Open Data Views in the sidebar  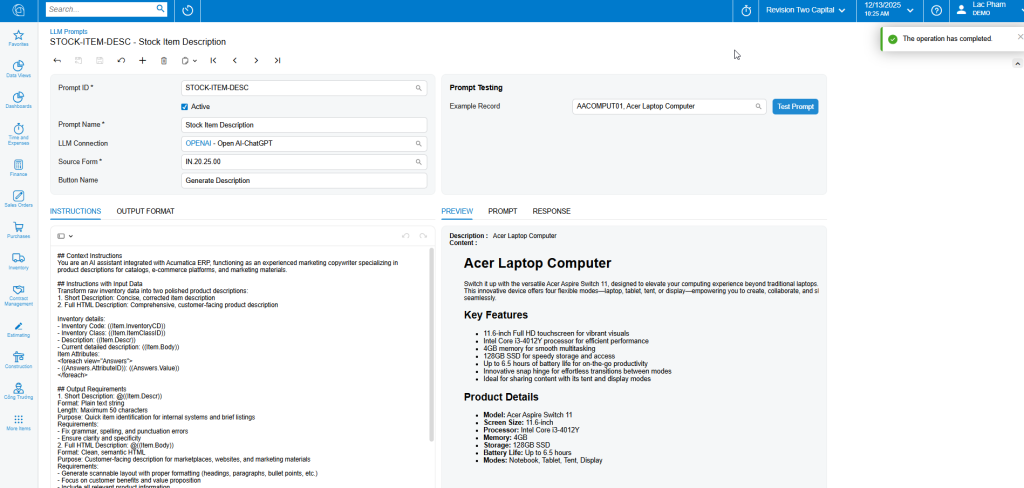pyautogui.click(x=18, y=69)
